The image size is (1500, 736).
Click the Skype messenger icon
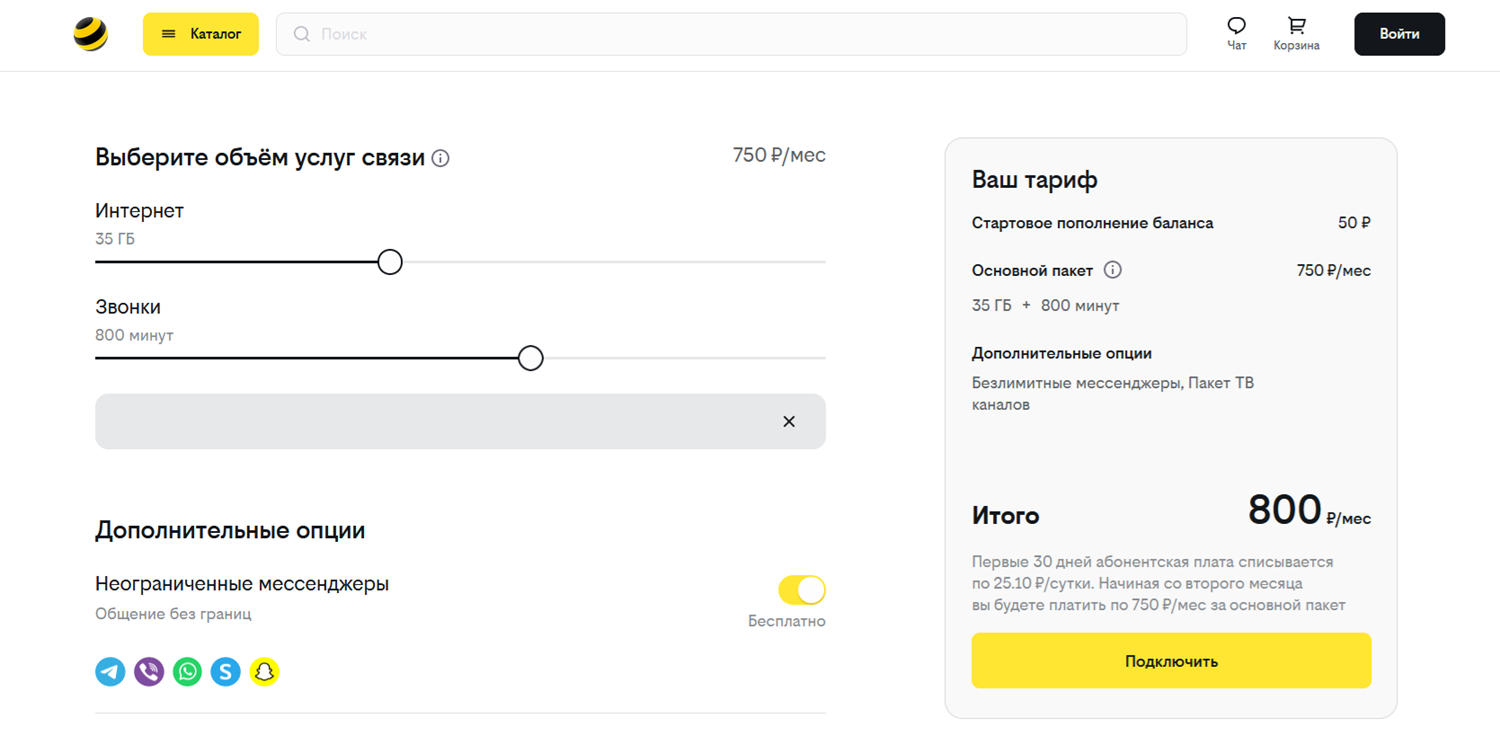(226, 671)
